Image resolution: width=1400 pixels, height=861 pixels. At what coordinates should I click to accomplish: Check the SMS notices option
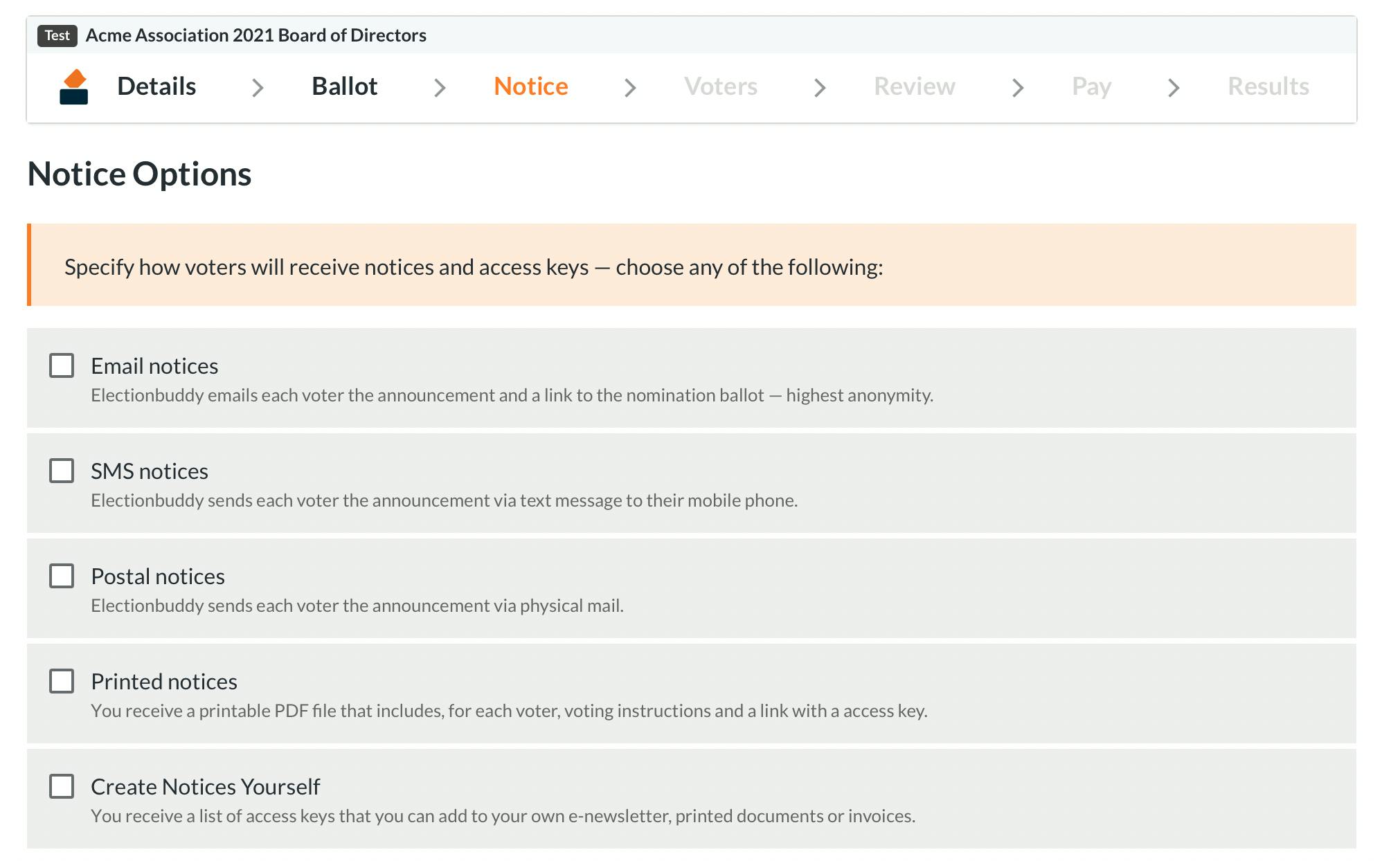62,471
